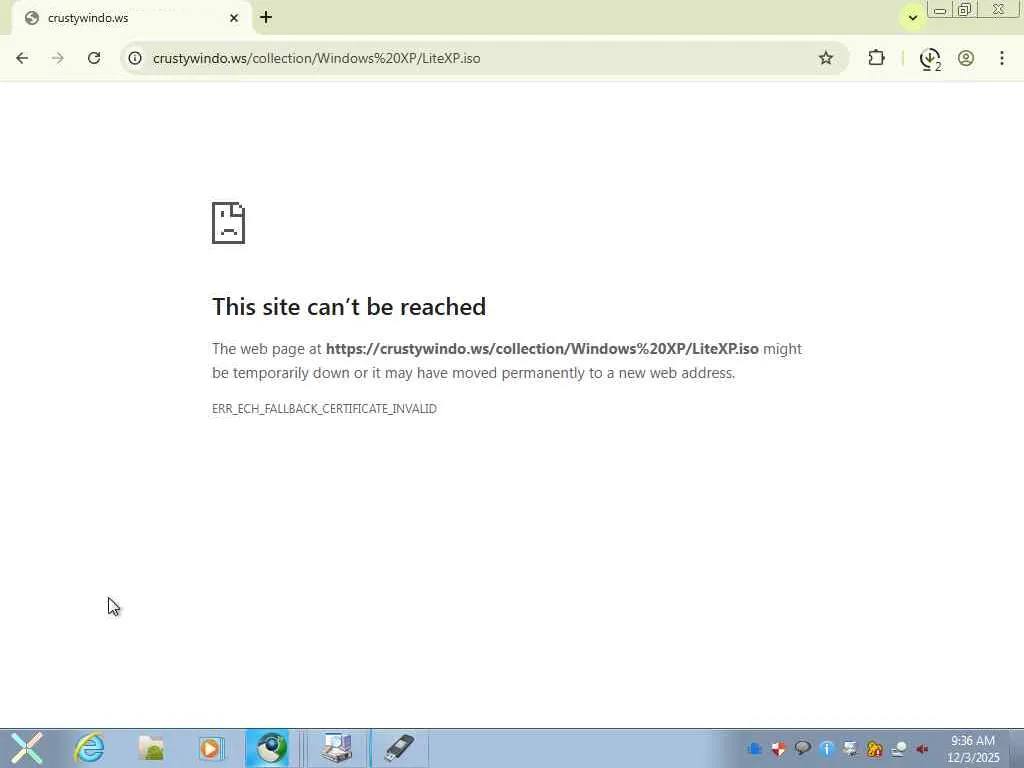Click the red shield security tray icon
This screenshot has width=1024, height=768.
click(x=778, y=749)
